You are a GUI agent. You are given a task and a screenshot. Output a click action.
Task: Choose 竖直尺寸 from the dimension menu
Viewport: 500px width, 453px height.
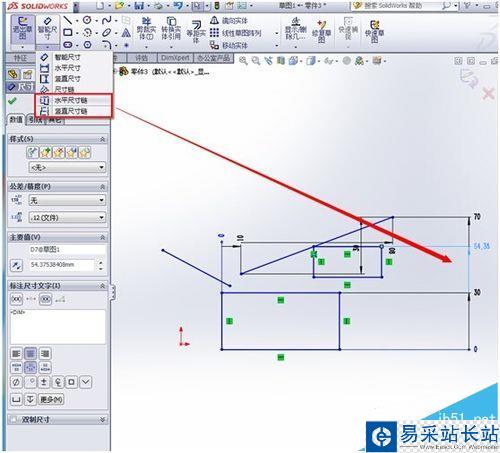click(x=68, y=79)
